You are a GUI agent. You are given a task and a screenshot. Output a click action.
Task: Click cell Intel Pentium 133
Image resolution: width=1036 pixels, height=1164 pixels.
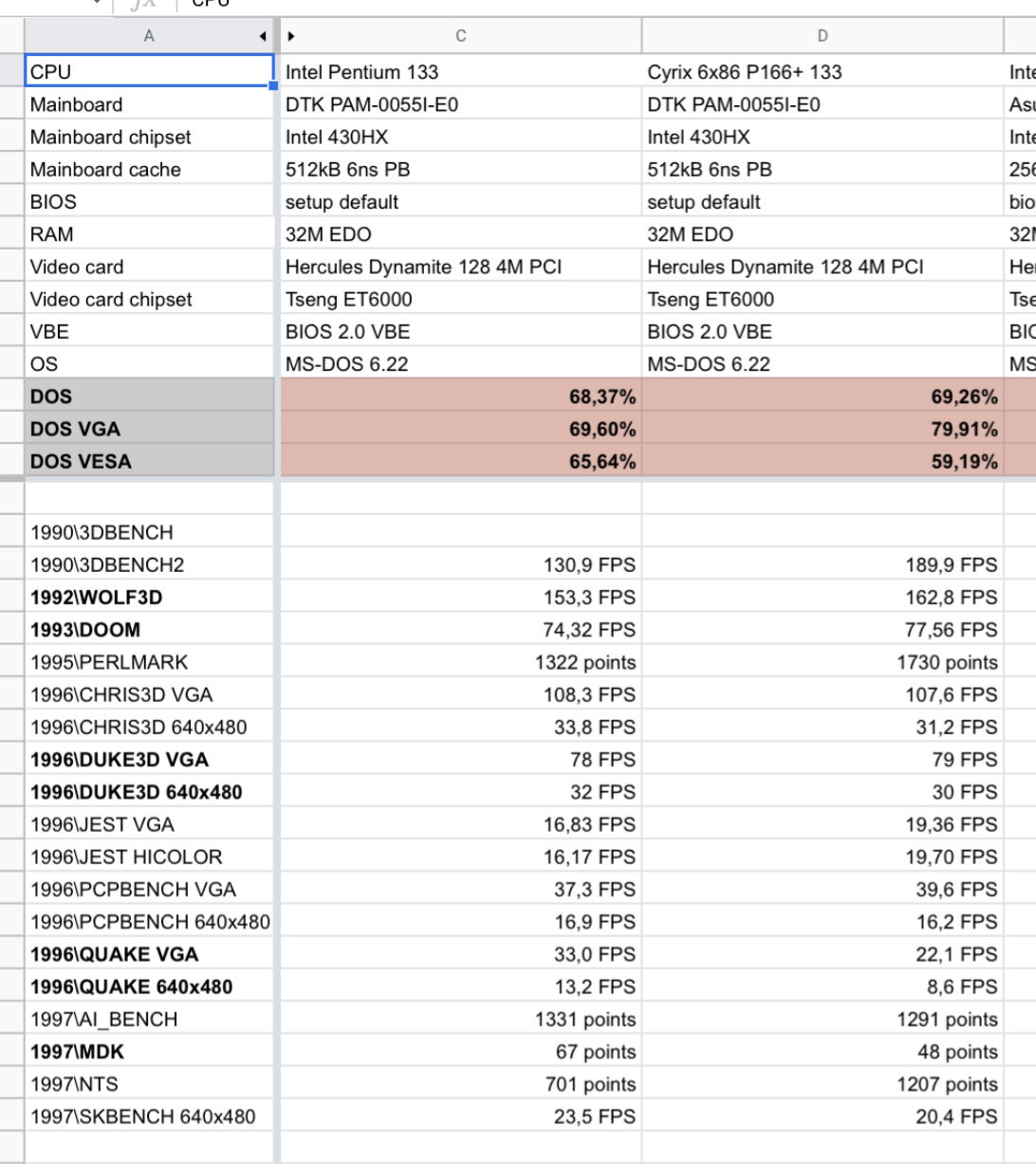pos(461,71)
